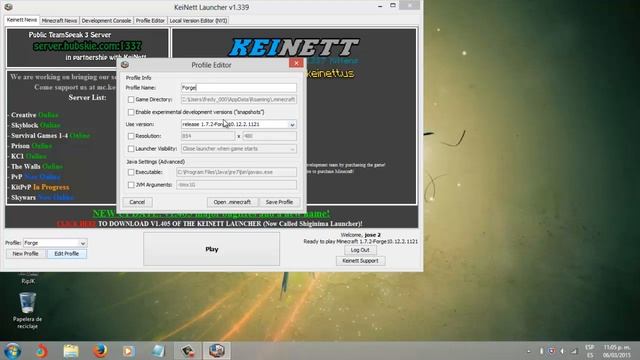Image resolution: width=640 pixels, height=360 pixels.
Task: Click the large Play button
Action: tap(211, 249)
